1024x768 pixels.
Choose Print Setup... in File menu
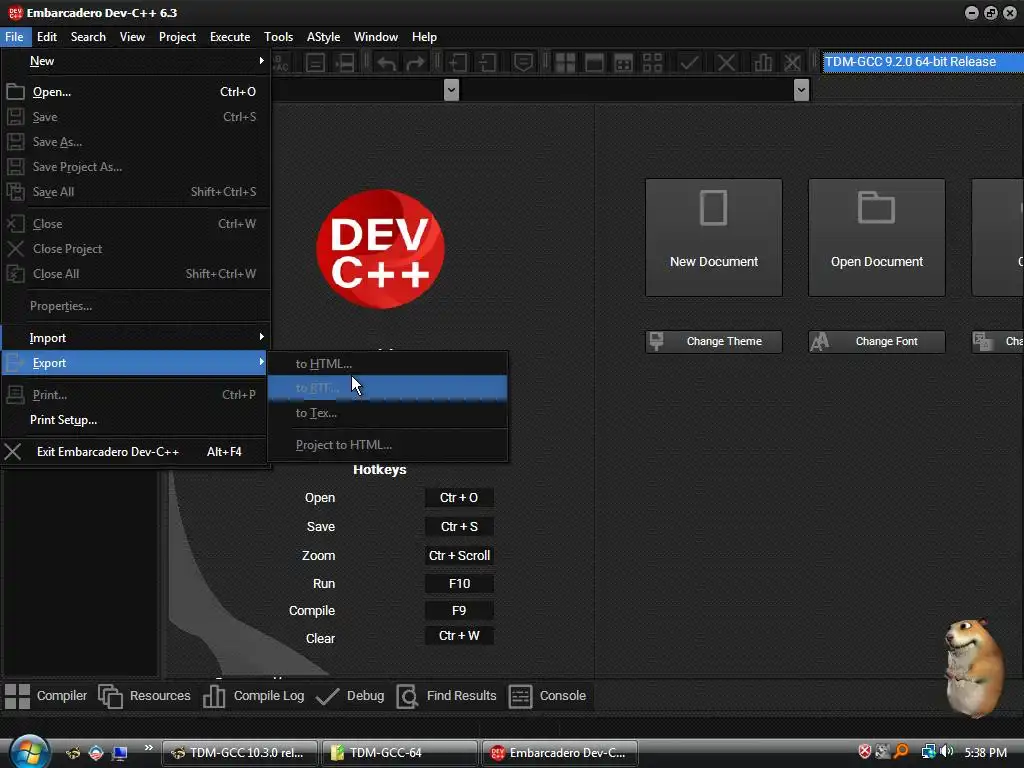point(135,420)
